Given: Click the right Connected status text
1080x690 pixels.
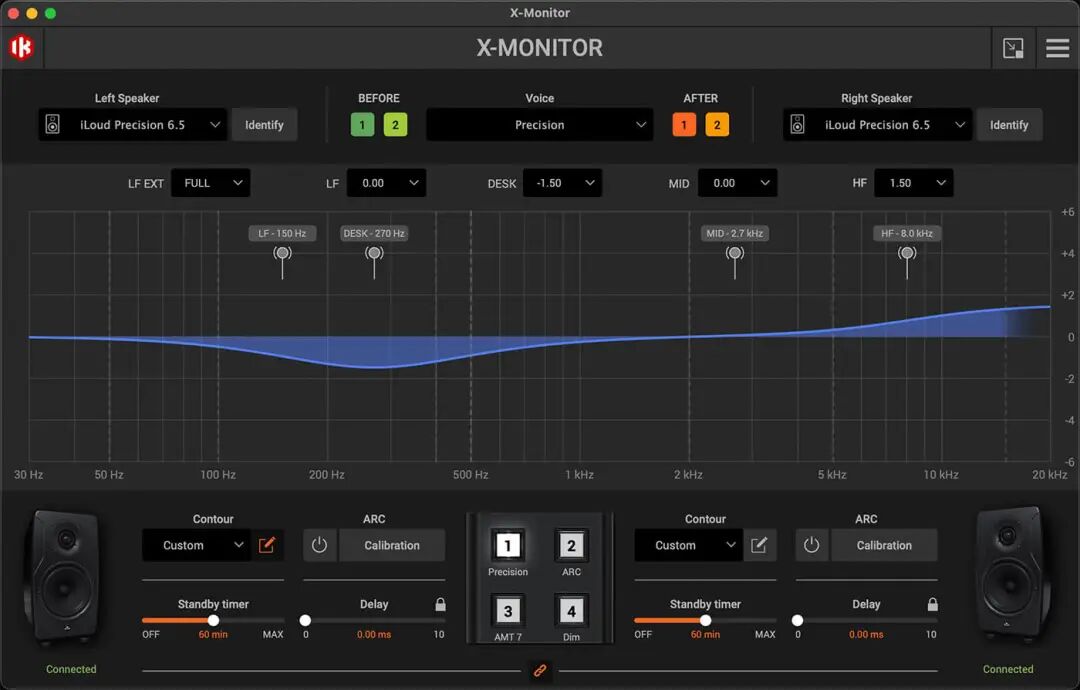Looking at the screenshot, I should coord(1008,669).
